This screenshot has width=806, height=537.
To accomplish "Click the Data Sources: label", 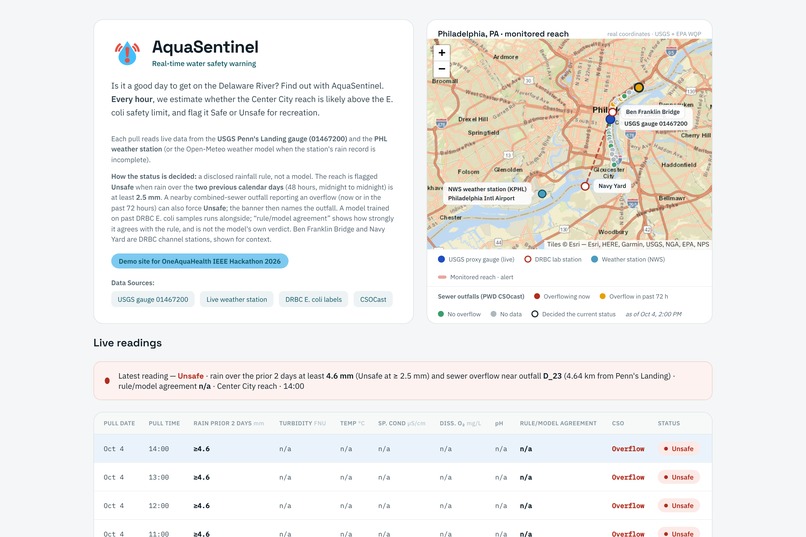I will pos(133,283).
